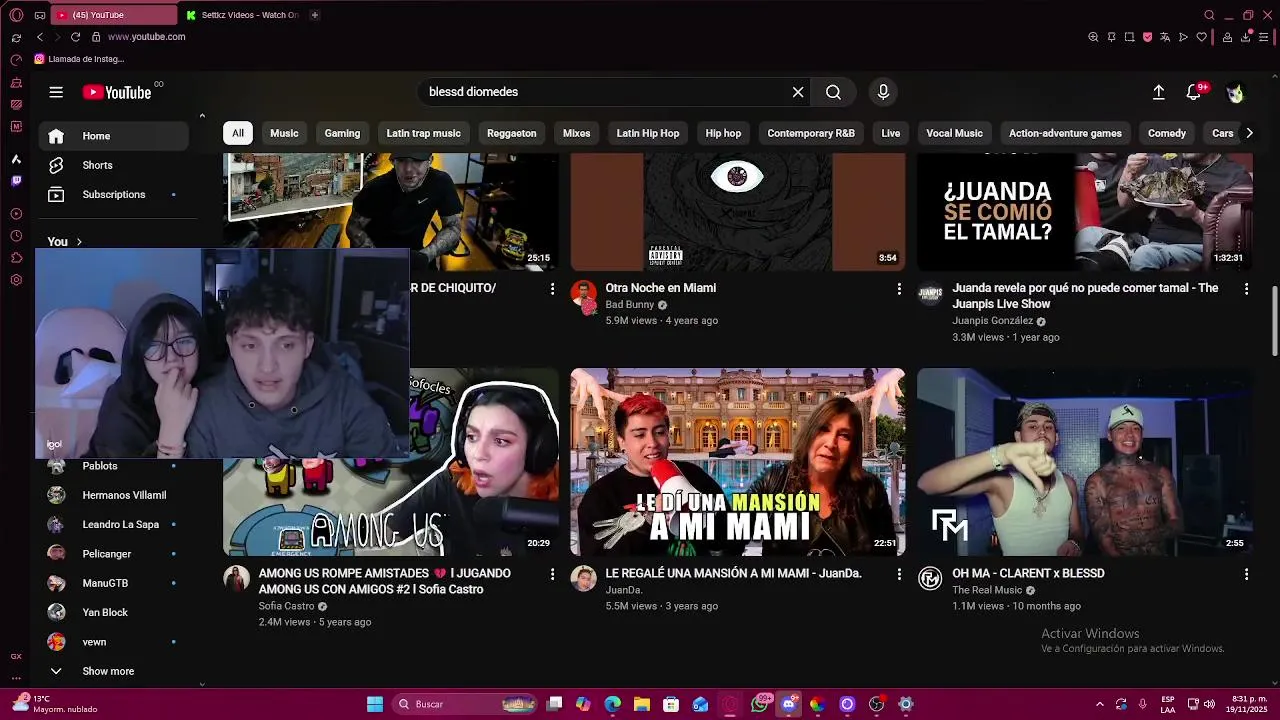The width and height of the screenshot is (1280, 720).
Task: Open Opera Easy Setup sliders icon
Action: click(1264, 37)
